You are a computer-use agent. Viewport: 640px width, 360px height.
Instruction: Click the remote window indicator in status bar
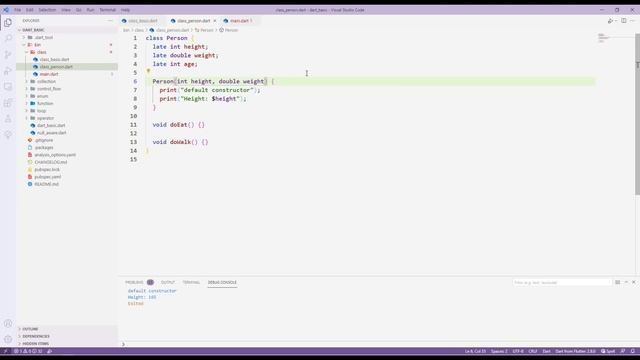[5, 351]
